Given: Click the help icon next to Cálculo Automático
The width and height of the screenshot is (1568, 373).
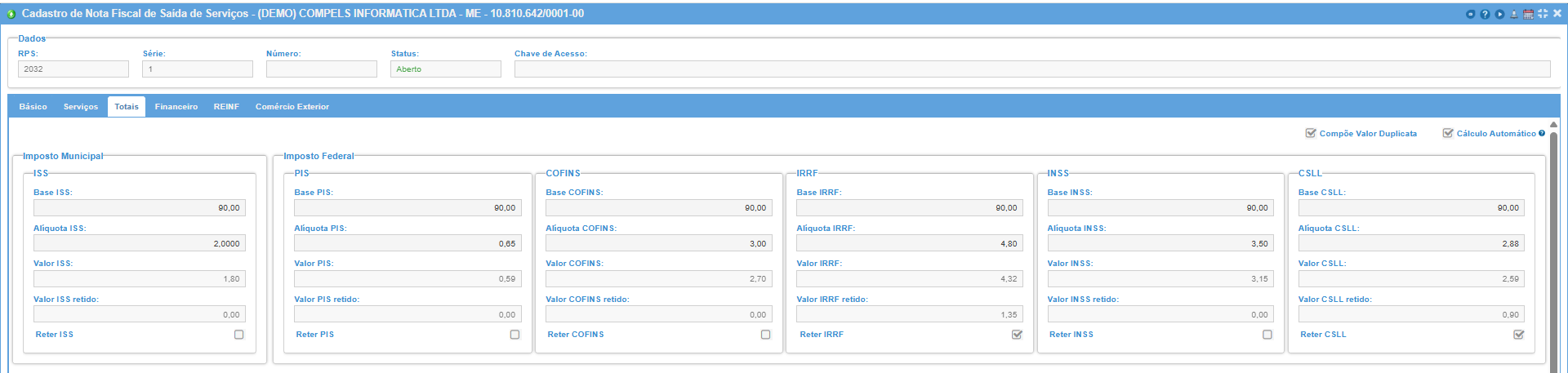Looking at the screenshot, I should point(1542,133).
